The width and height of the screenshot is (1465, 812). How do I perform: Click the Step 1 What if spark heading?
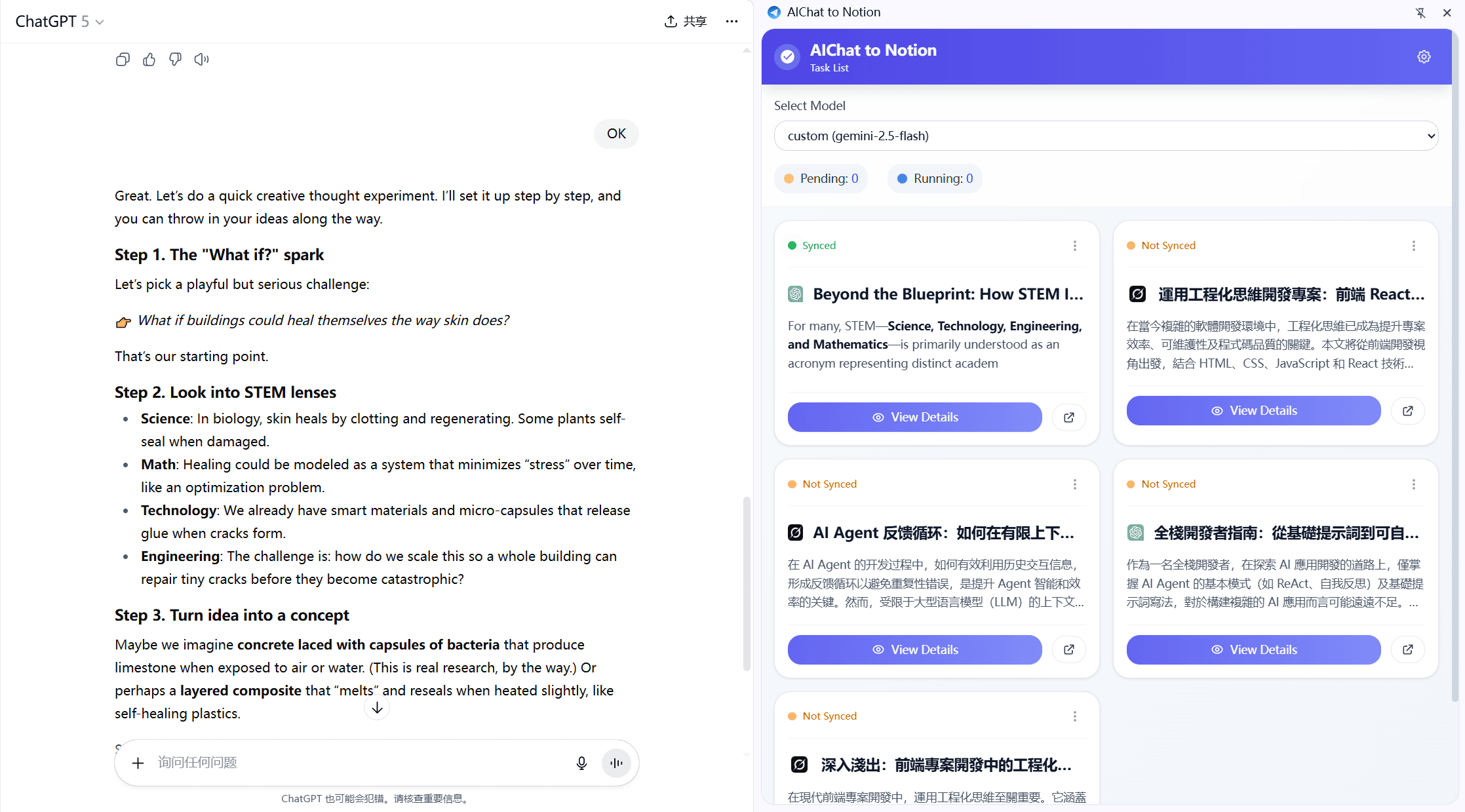coord(219,255)
